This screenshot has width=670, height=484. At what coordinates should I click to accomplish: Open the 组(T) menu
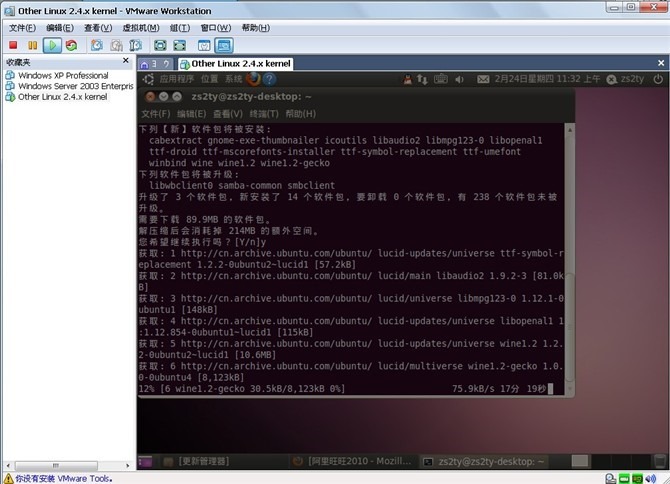pos(179,28)
